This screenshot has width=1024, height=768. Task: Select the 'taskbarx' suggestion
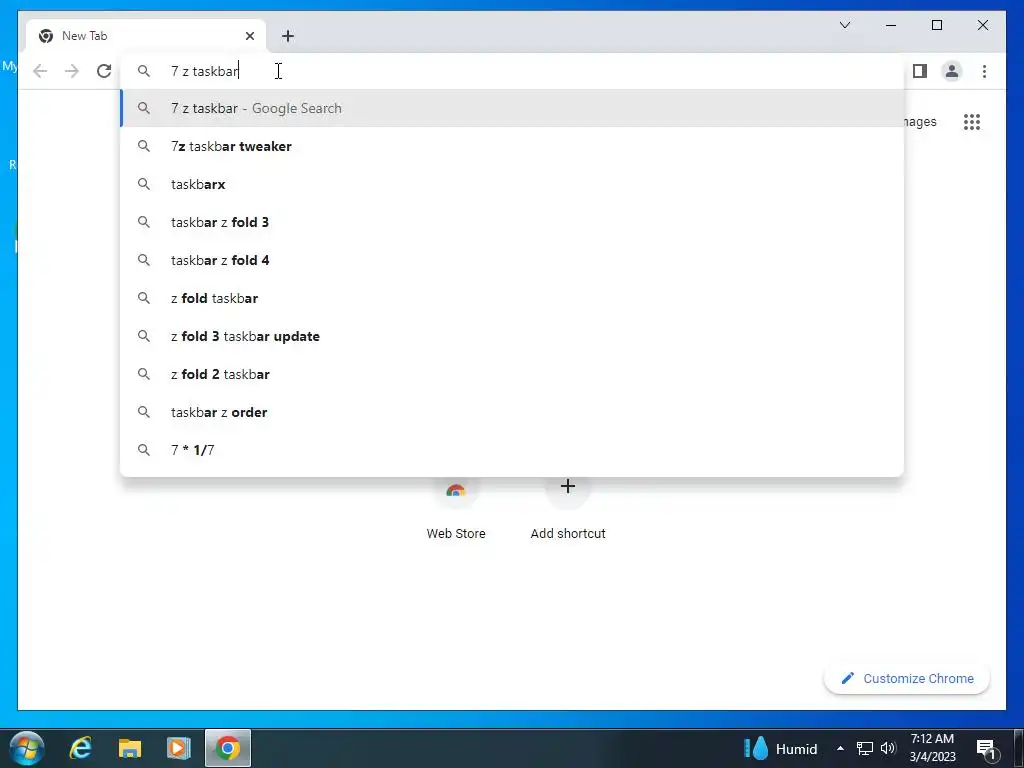pyautogui.click(x=512, y=184)
